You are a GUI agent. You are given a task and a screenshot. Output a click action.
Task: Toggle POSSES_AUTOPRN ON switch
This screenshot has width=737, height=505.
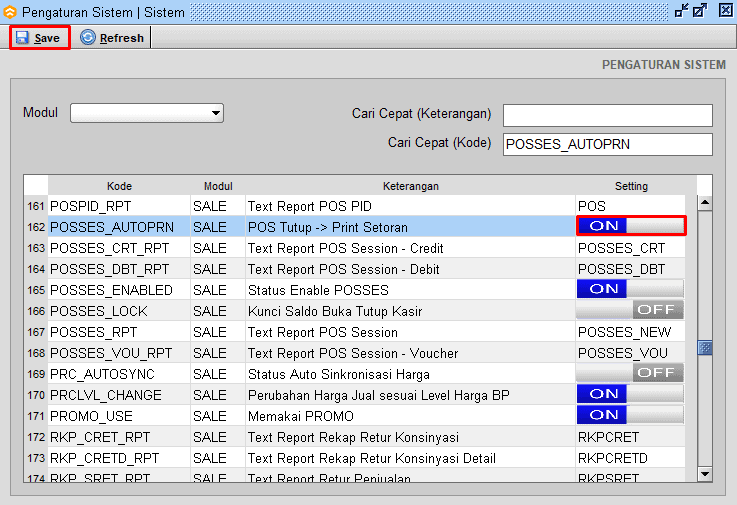tap(630, 226)
